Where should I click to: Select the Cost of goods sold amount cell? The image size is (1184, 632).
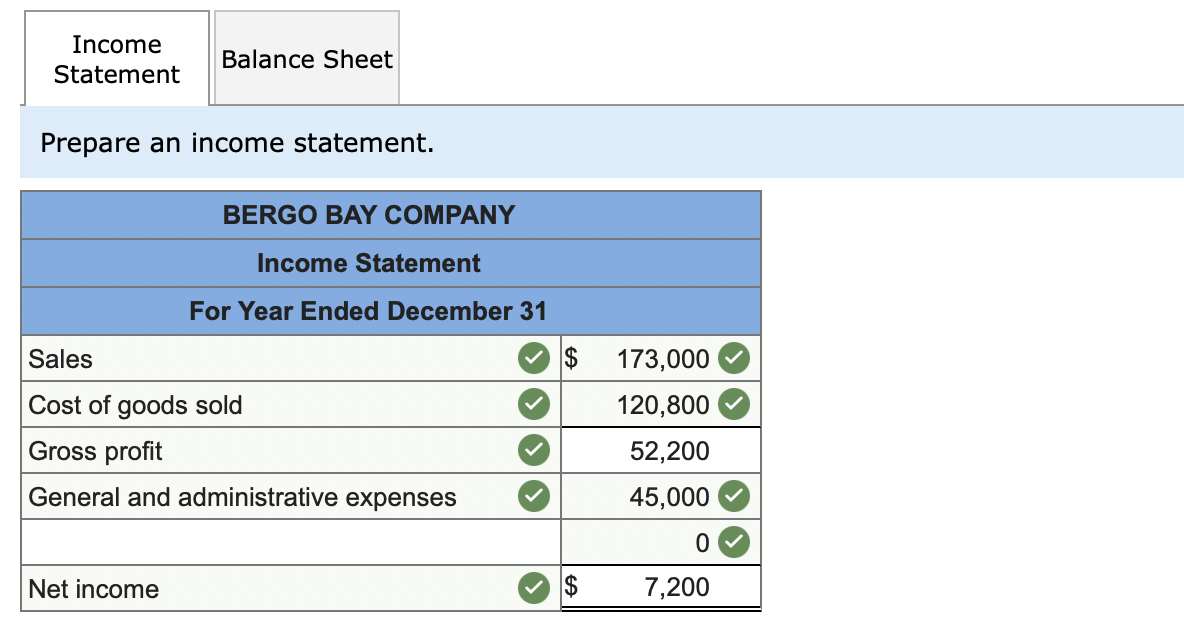650,404
